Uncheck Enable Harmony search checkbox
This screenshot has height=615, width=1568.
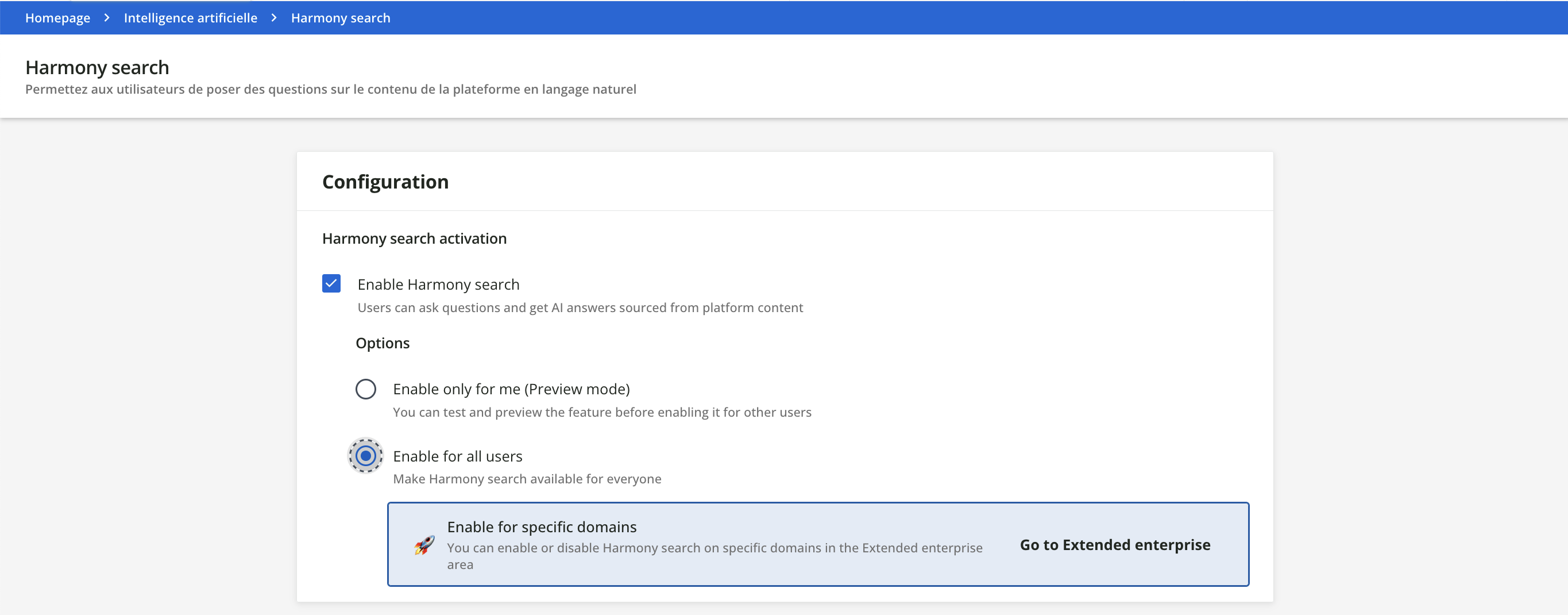point(331,283)
